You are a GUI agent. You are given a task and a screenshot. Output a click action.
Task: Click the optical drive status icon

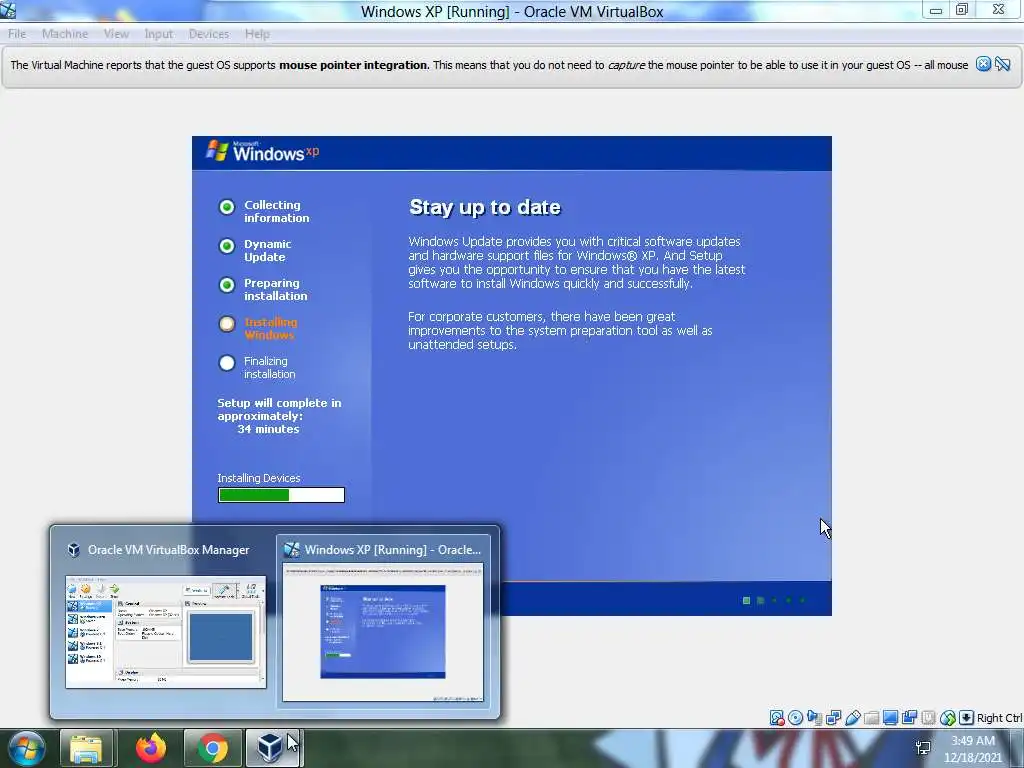point(795,718)
